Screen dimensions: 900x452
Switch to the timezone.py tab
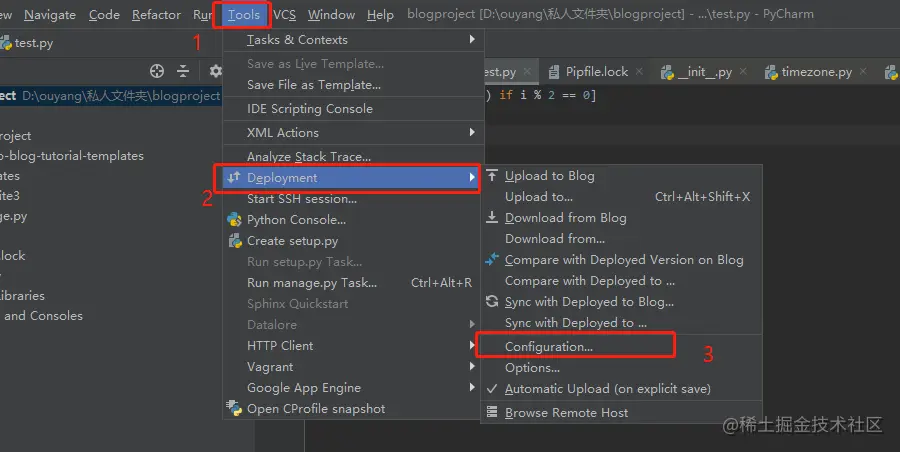pyautogui.click(x=816, y=72)
